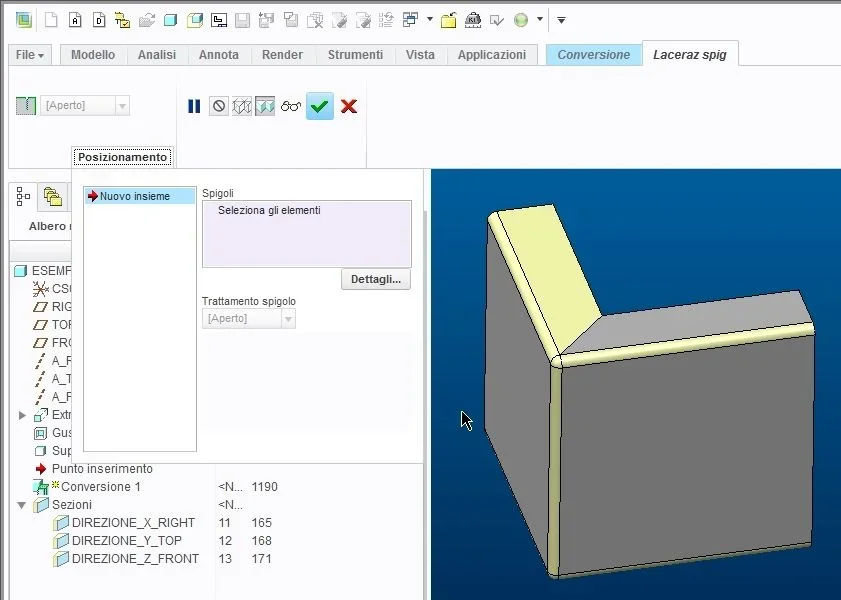Image resolution: width=841 pixels, height=600 pixels.
Task: Open the Strumenti ribbon tab
Action: point(355,55)
